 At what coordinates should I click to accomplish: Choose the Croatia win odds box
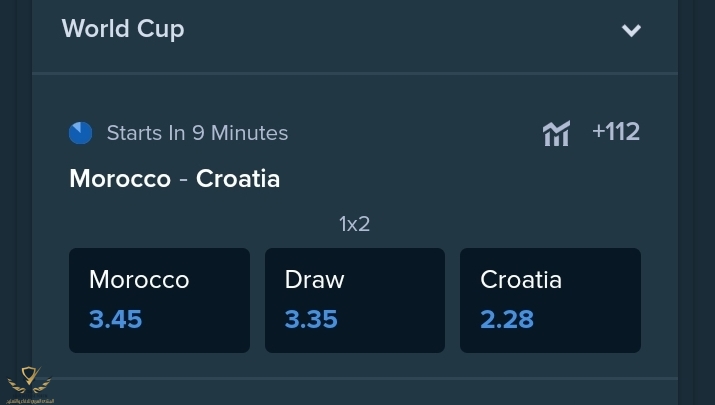[x=550, y=300]
